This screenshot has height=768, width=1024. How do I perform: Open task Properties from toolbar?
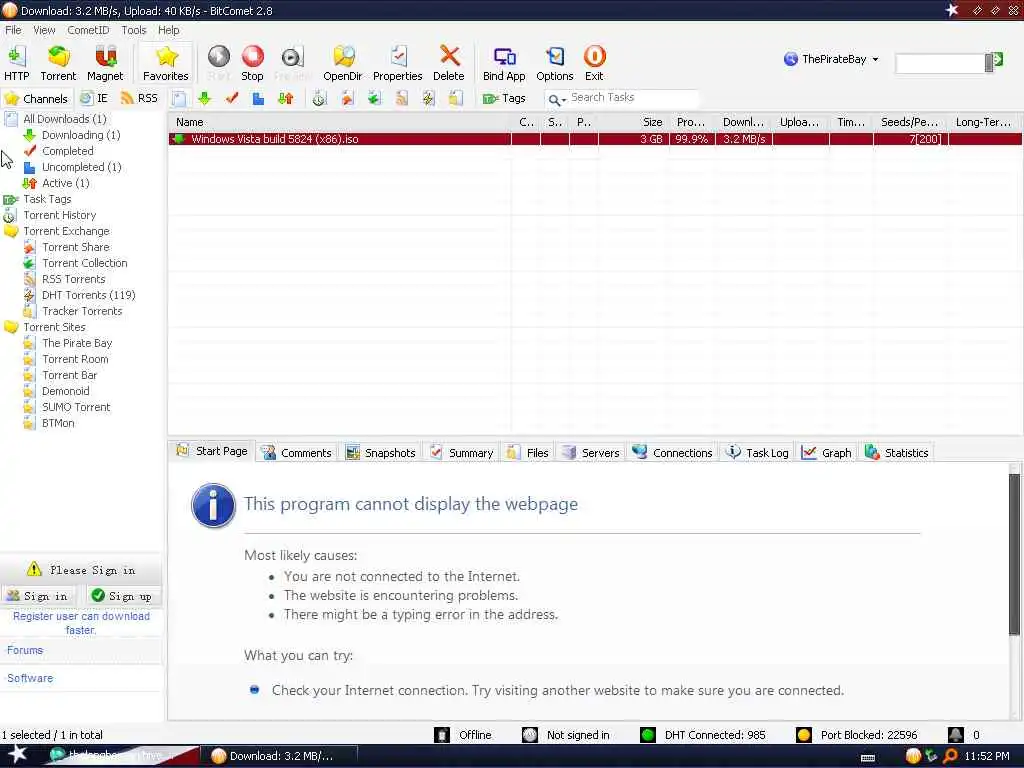(x=397, y=63)
